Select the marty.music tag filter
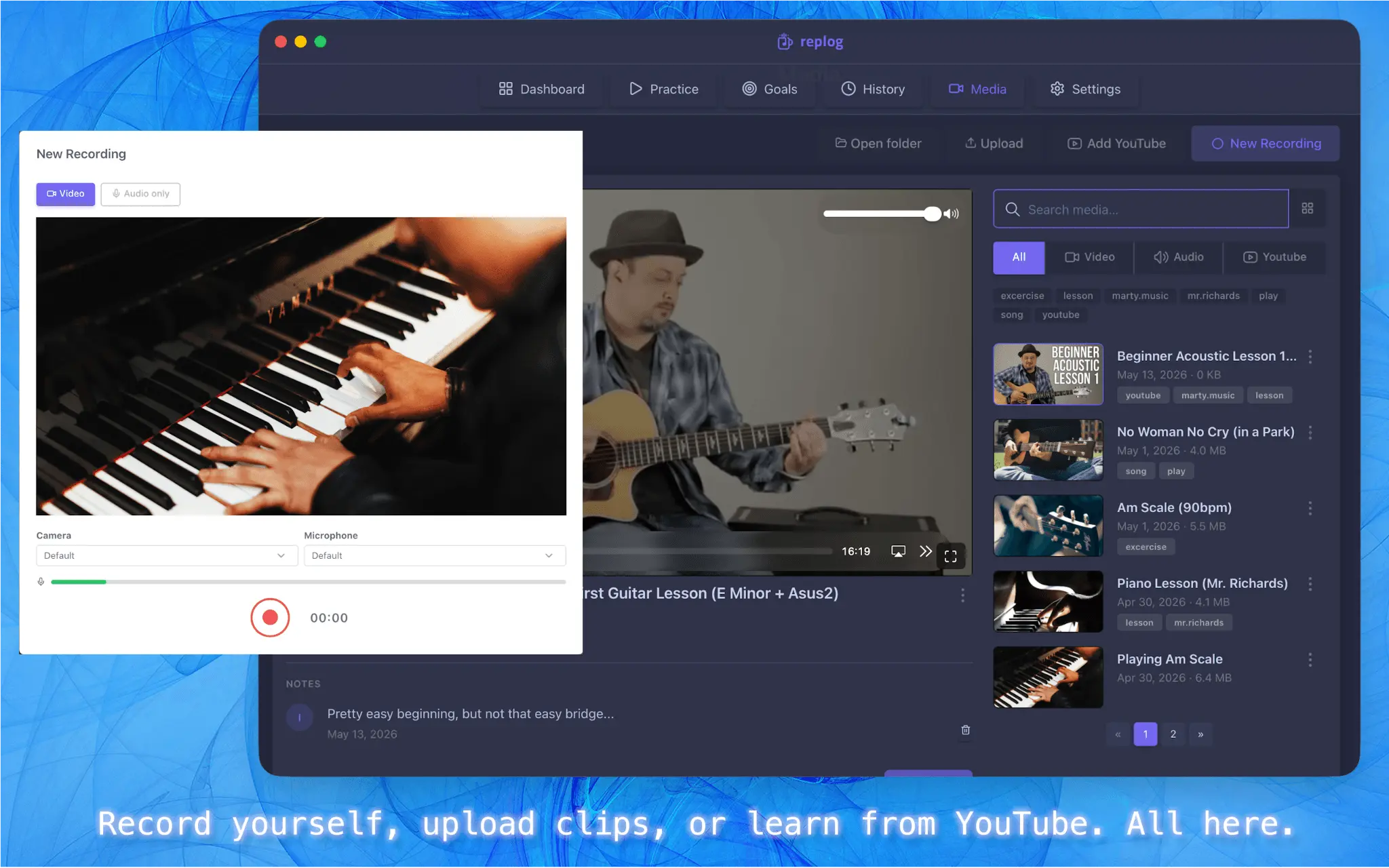The height and width of the screenshot is (868, 1389). (x=1140, y=296)
